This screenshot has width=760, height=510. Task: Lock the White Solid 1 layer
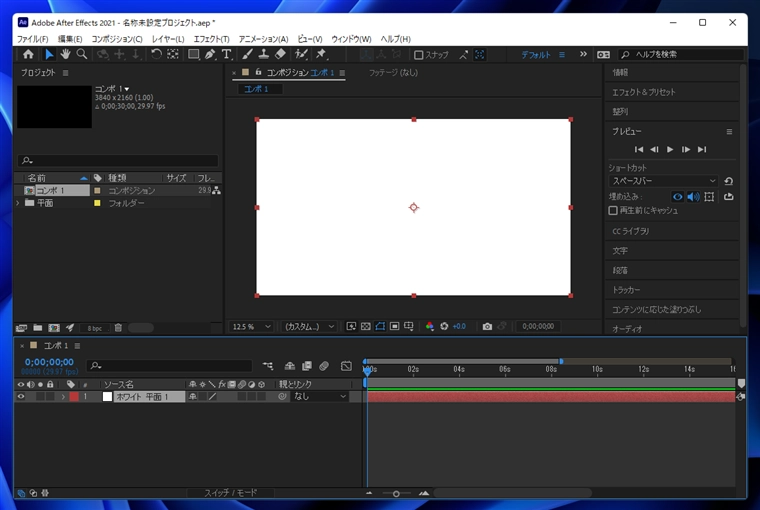click(50, 397)
